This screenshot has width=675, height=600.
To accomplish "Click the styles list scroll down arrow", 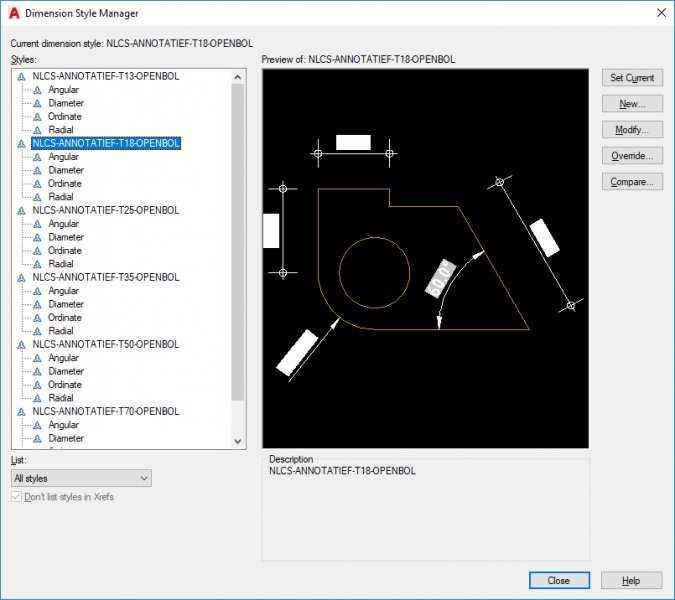I will (x=238, y=441).
